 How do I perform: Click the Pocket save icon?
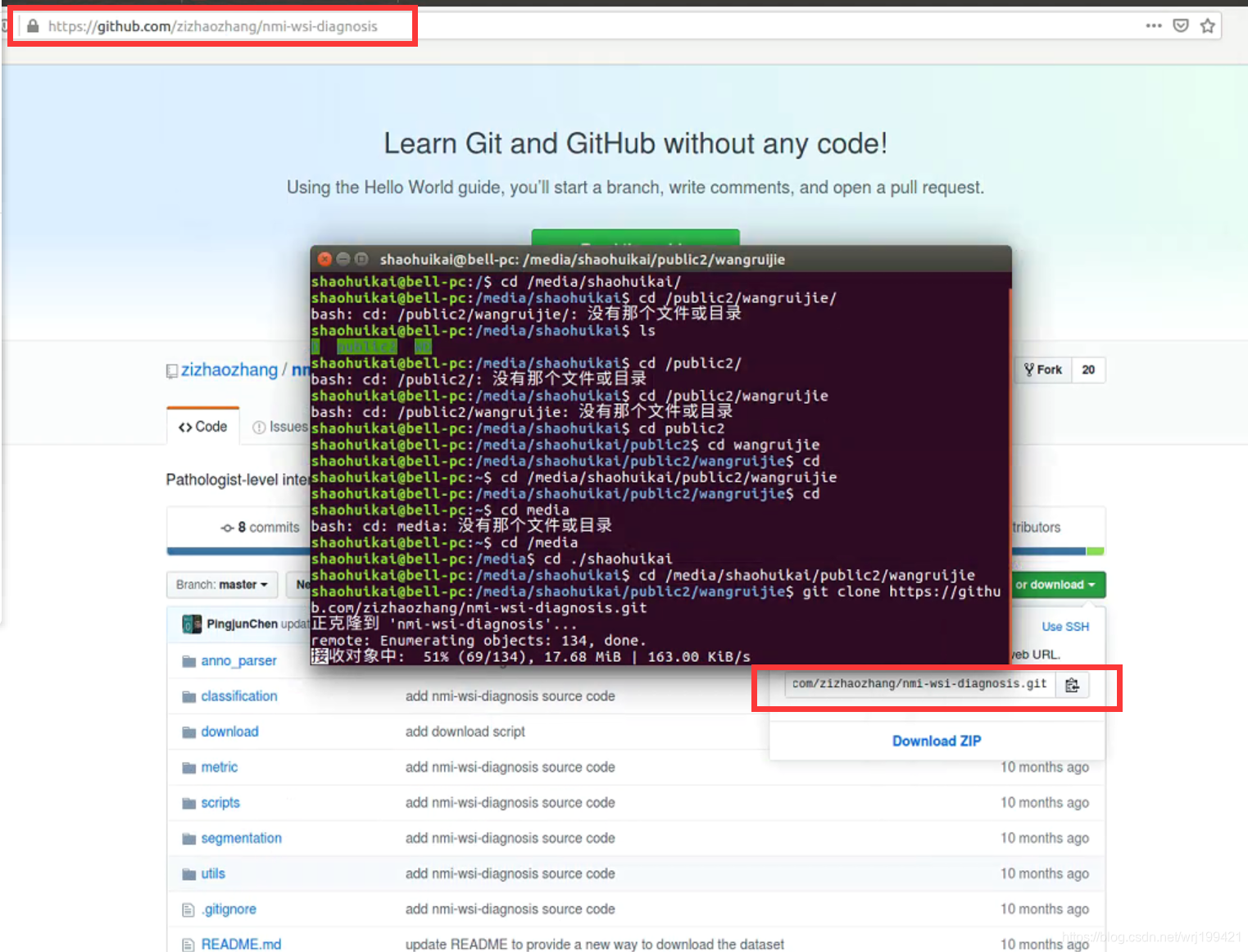1181,25
